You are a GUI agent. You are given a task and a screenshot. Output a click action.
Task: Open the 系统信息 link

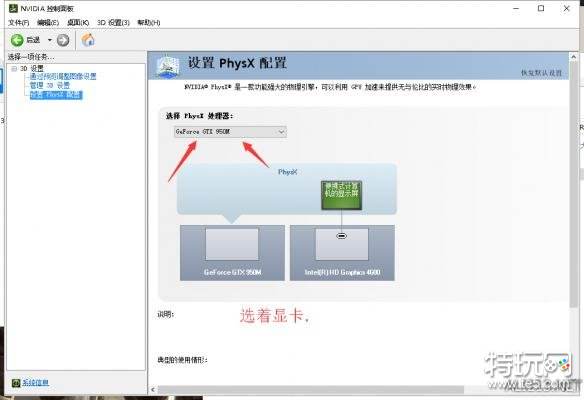(35, 383)
